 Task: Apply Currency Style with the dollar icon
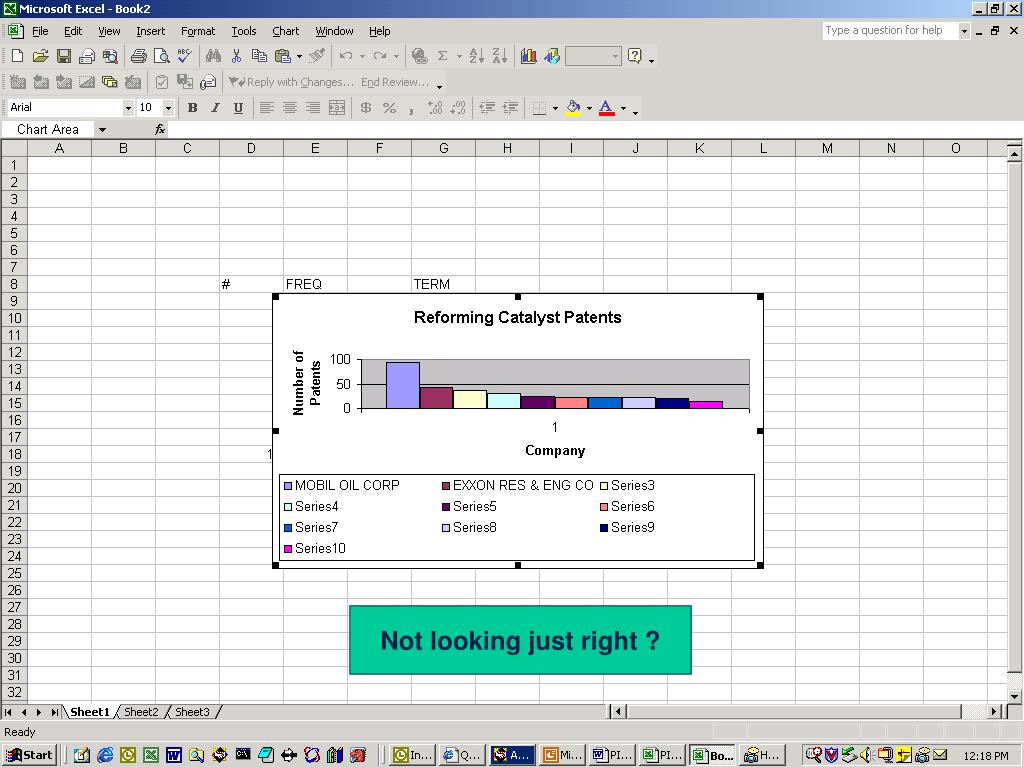coord(366,108)
